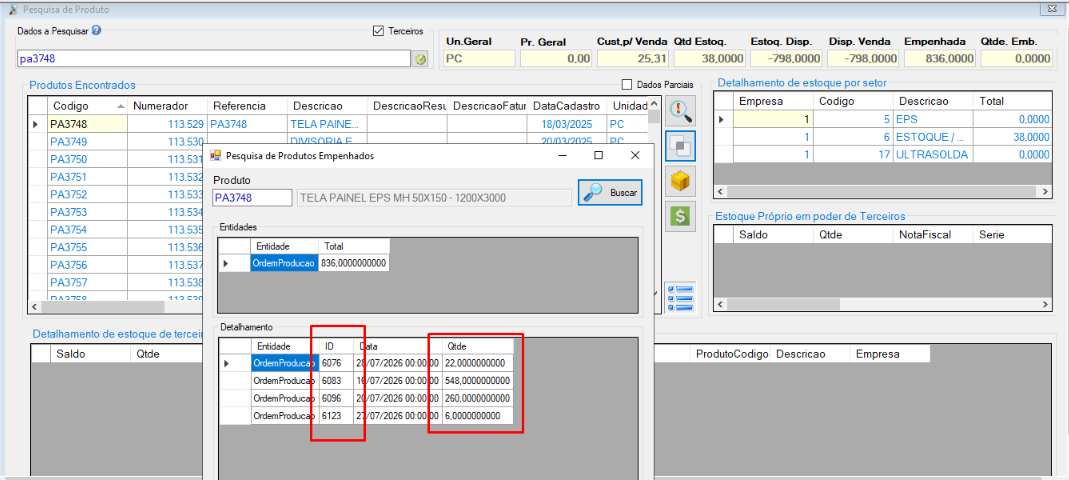
Task: Click the Numerador column header
Action: pos(167,106)
